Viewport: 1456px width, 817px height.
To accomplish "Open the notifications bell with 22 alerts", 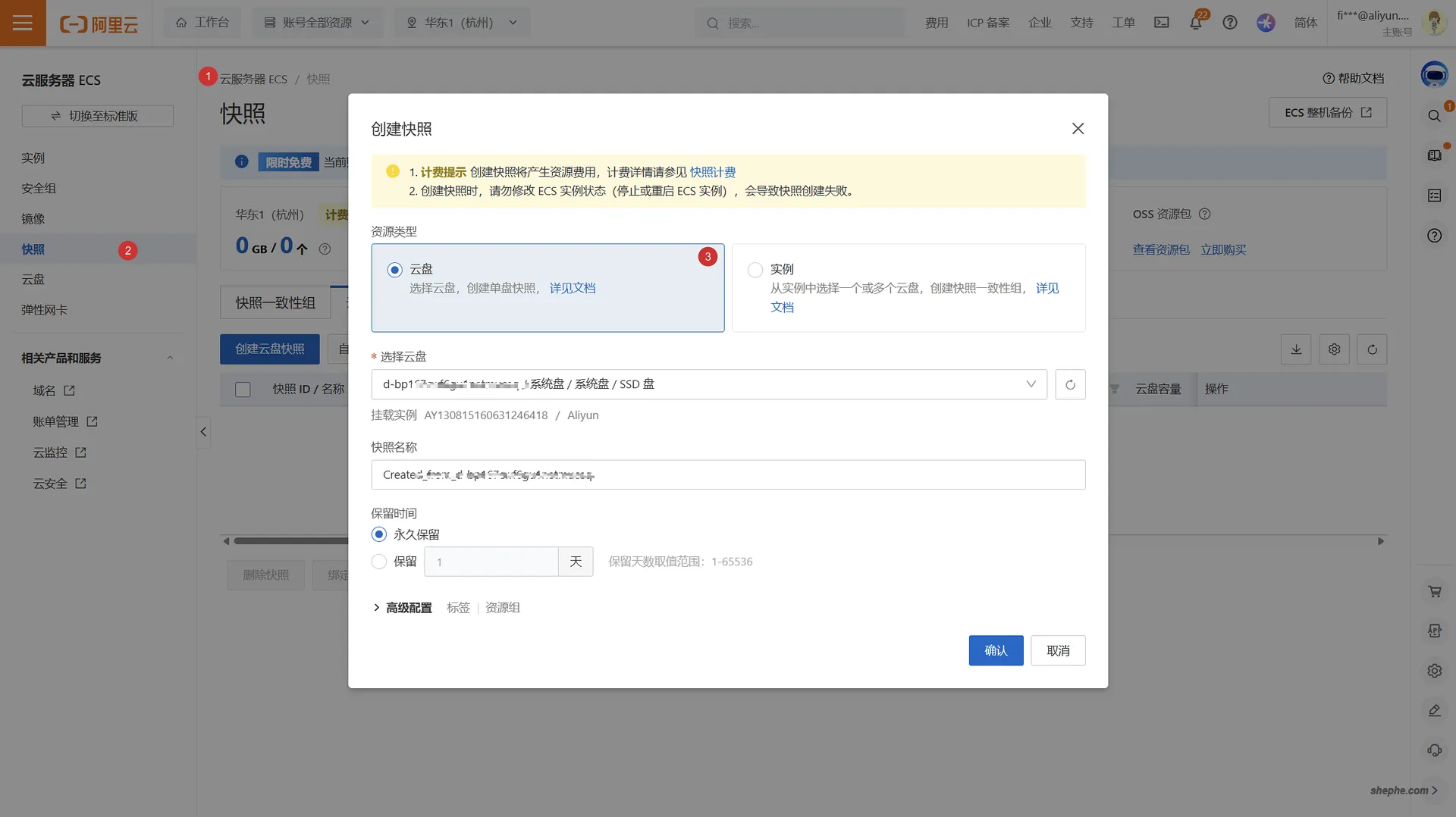I will 1195,23.
